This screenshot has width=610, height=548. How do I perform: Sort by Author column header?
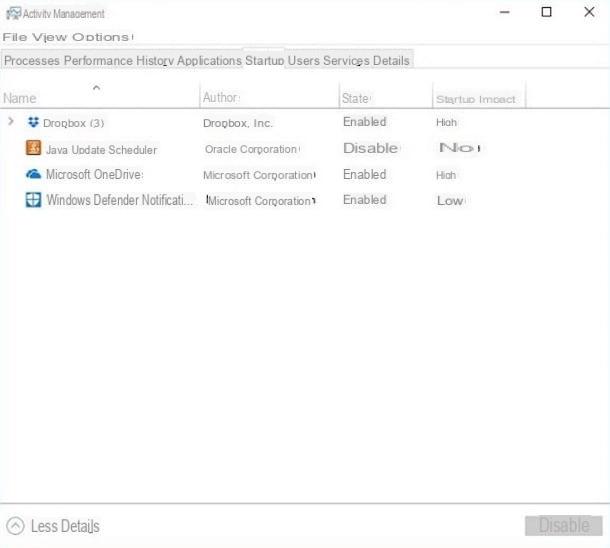(x=221, y=97)
